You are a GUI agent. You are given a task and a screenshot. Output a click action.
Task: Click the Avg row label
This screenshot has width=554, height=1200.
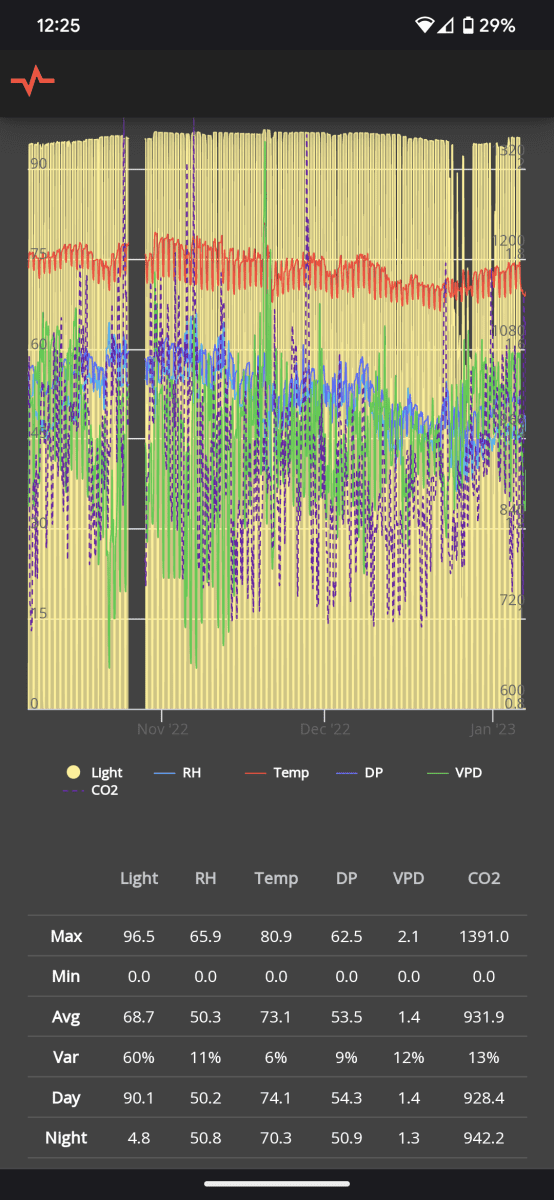coord(66,1017)
